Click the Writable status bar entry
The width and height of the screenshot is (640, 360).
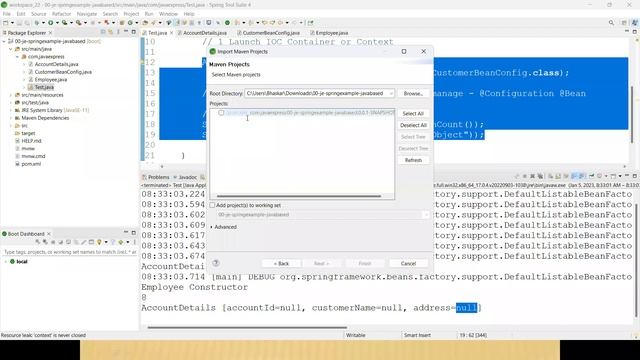(x=356, y=335)
